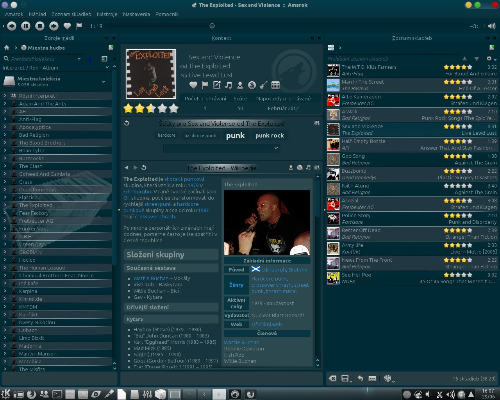Image resolution: width=500 pixels, height=400 pixels.
Task: Open tags applet settings icon
Action: click(316, 123)
